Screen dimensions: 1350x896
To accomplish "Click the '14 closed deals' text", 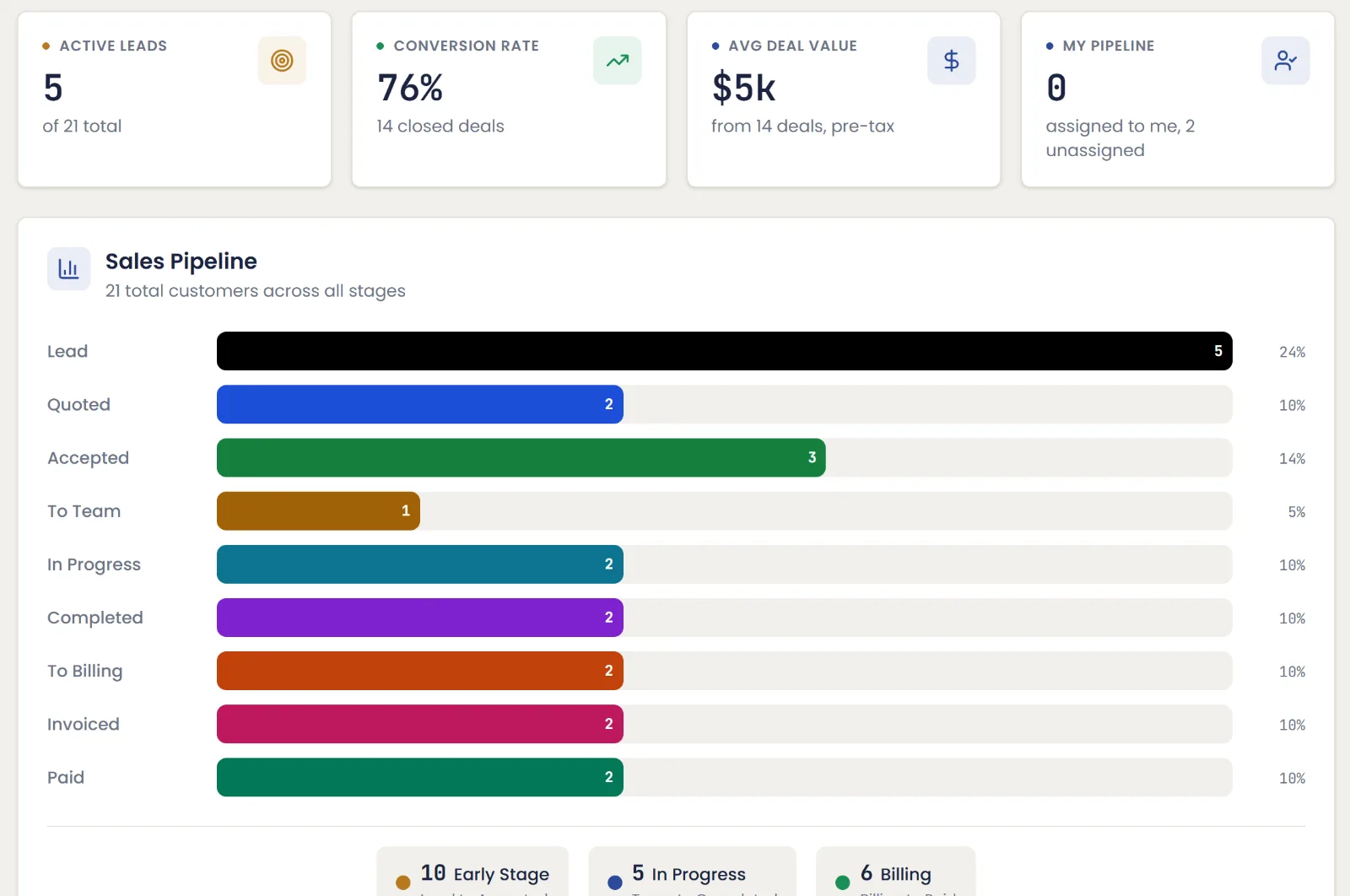I will pyautogui.click(x=440, y=126).
